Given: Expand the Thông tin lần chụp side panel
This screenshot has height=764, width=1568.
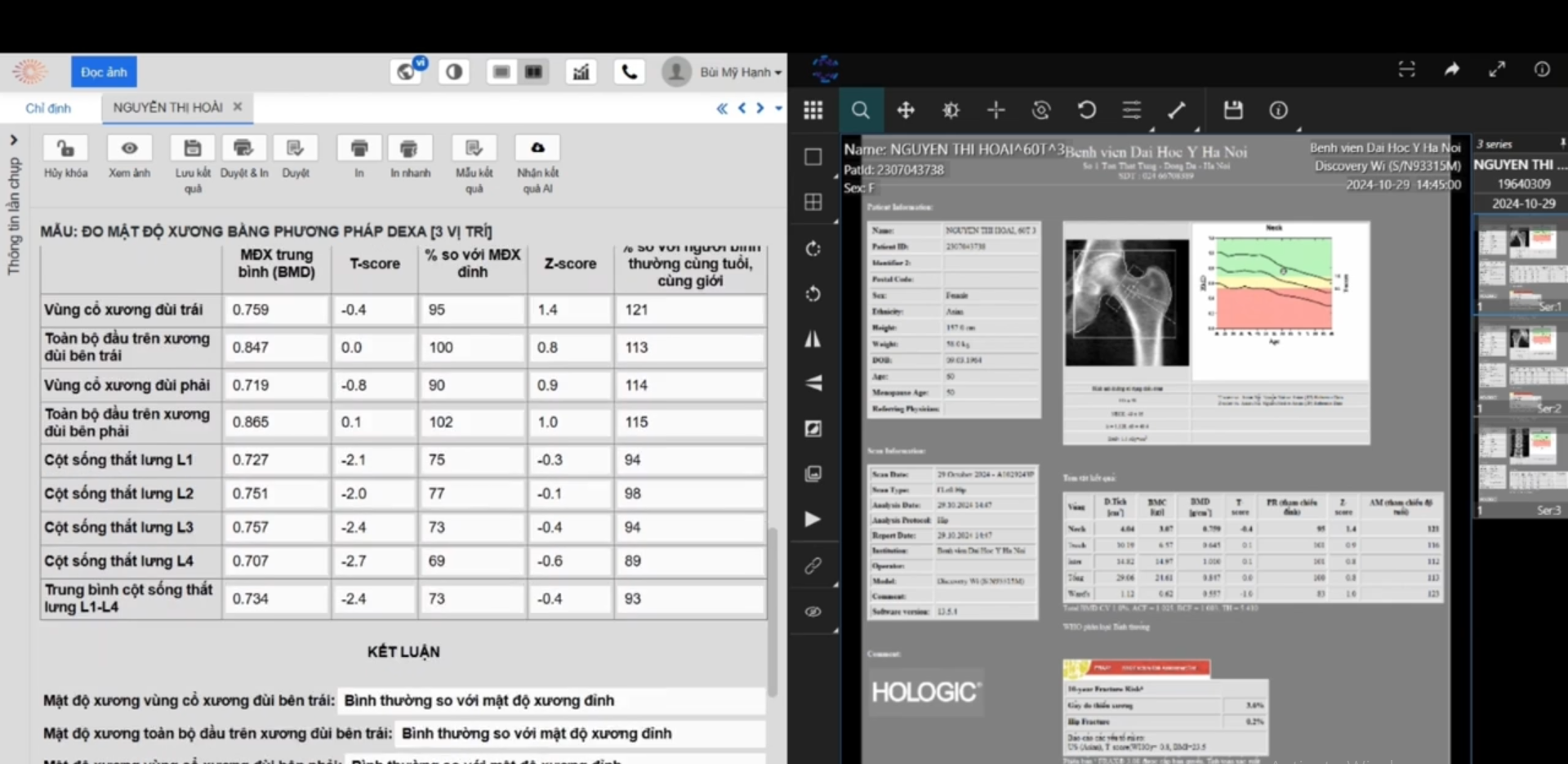Looking at the screenshot, I should tap(14, 141).
